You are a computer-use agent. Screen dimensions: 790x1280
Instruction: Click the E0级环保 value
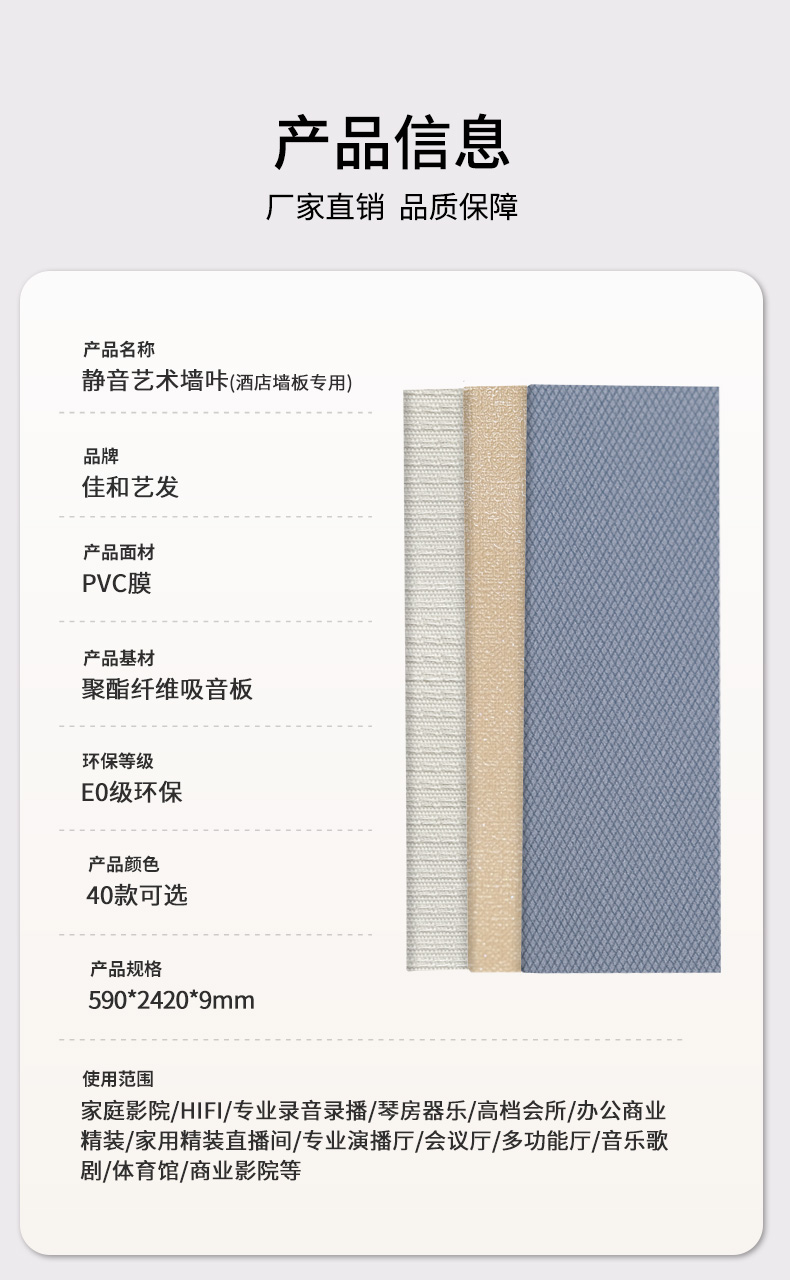tap(132, 793)
